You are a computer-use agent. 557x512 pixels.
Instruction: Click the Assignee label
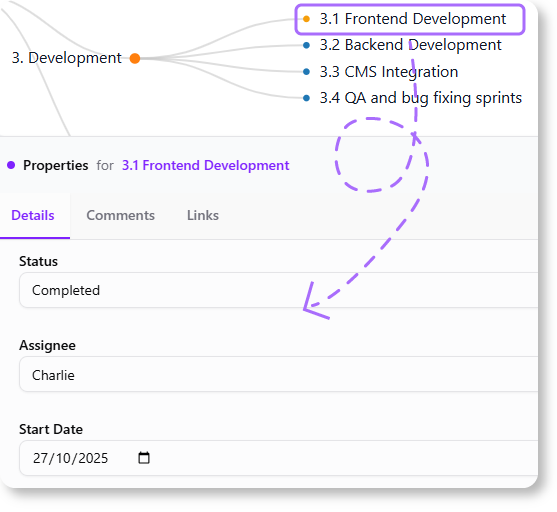coord(47,345)
